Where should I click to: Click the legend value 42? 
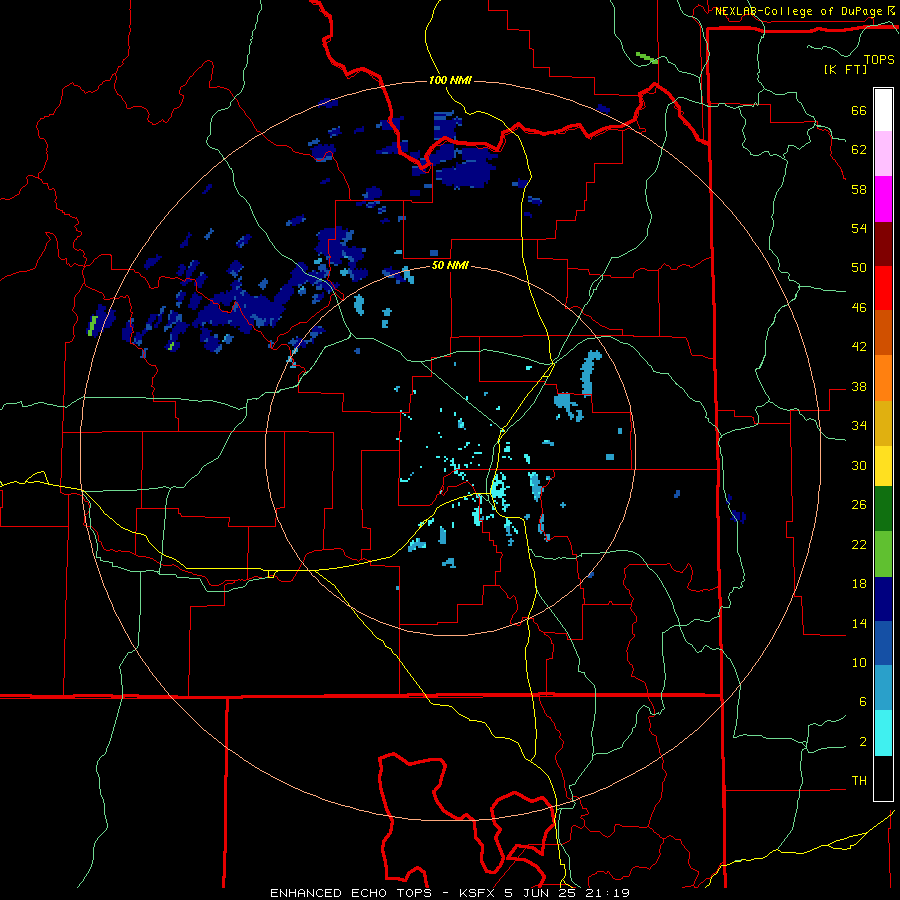point(859,346)
